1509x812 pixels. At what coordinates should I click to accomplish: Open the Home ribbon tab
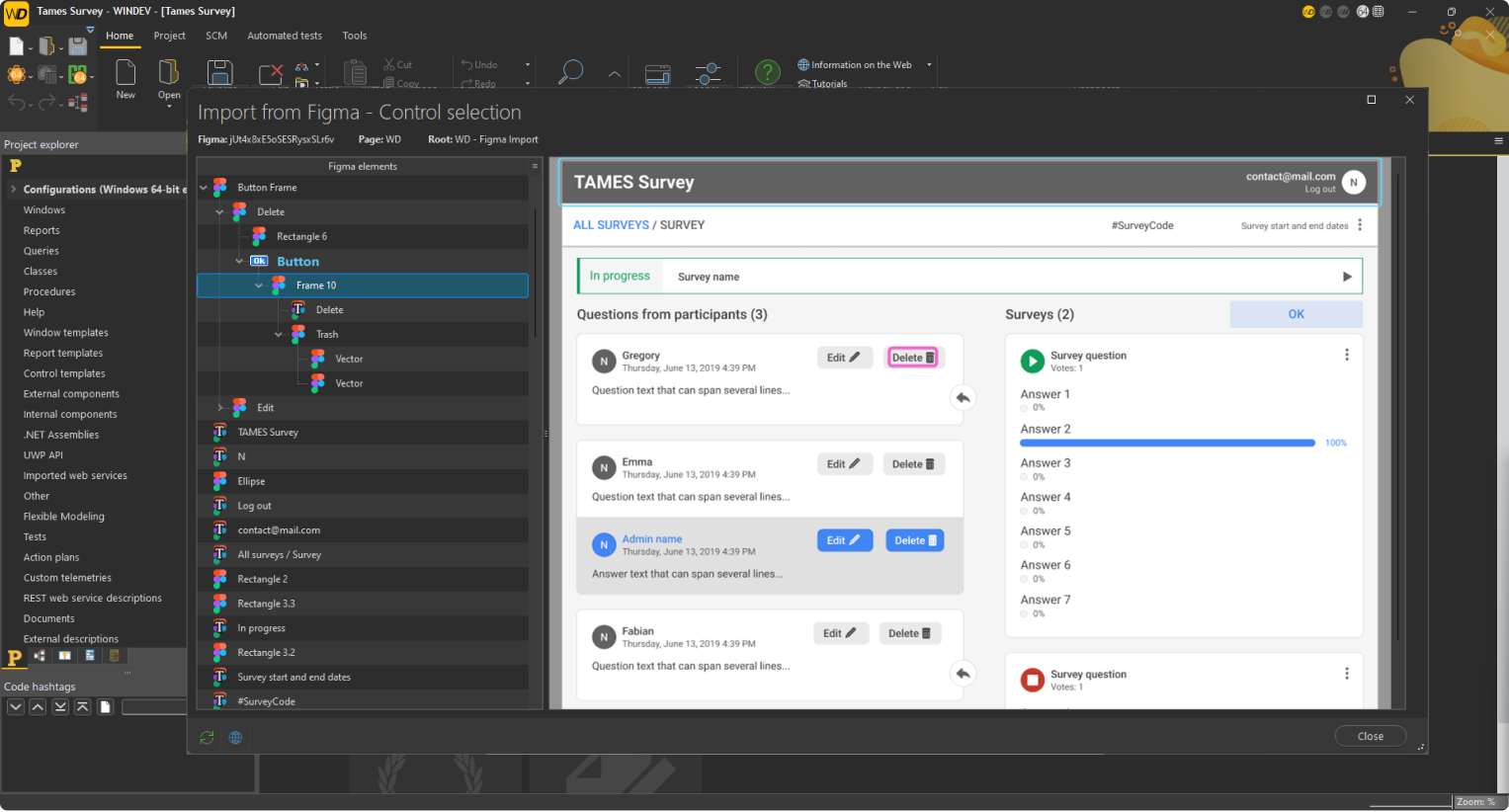[120, 36]
